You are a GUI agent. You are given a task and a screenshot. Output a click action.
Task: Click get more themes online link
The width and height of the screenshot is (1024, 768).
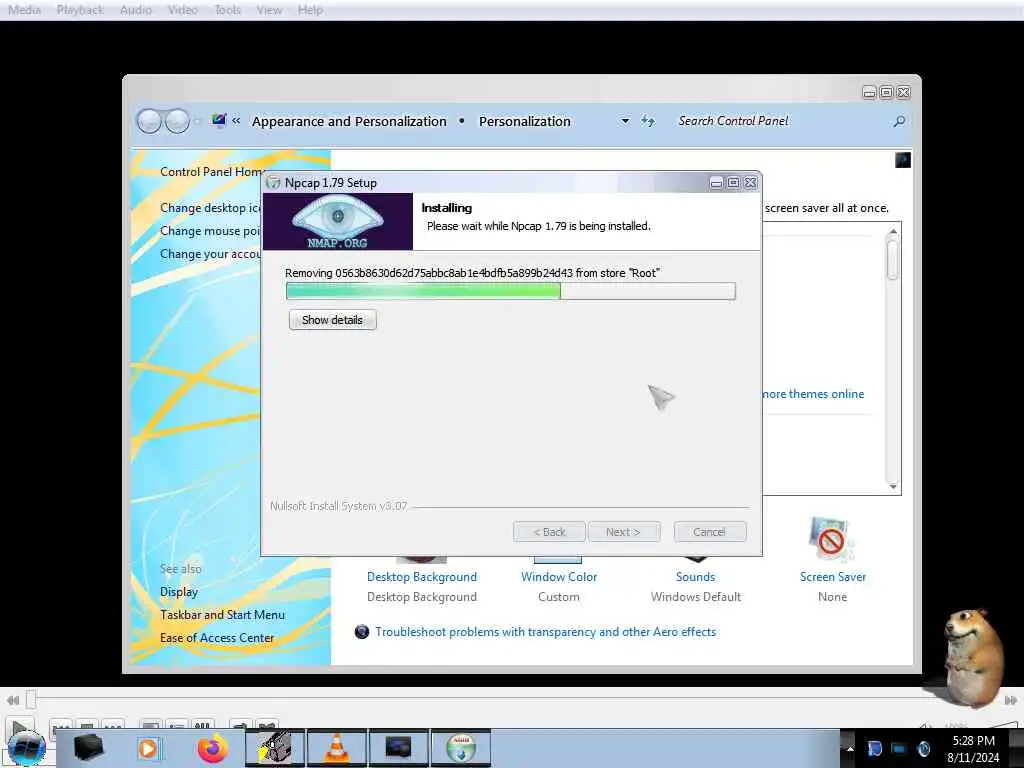coord(814,394)
